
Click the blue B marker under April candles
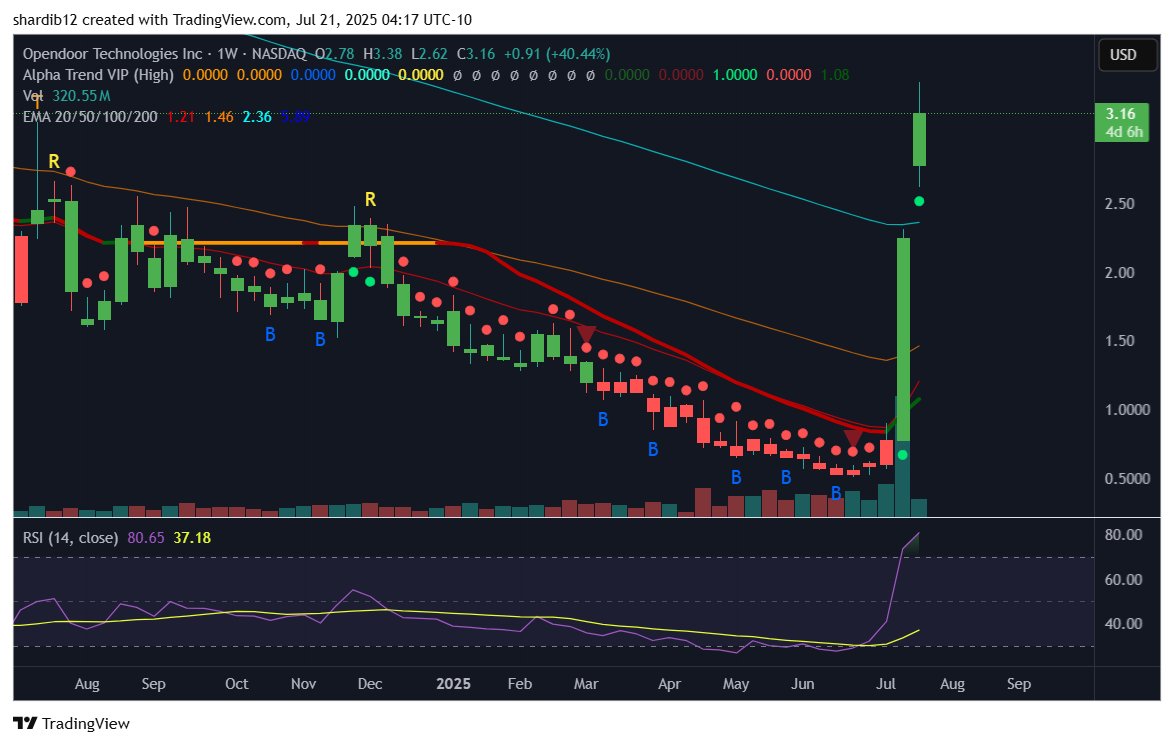pos(653,450)
